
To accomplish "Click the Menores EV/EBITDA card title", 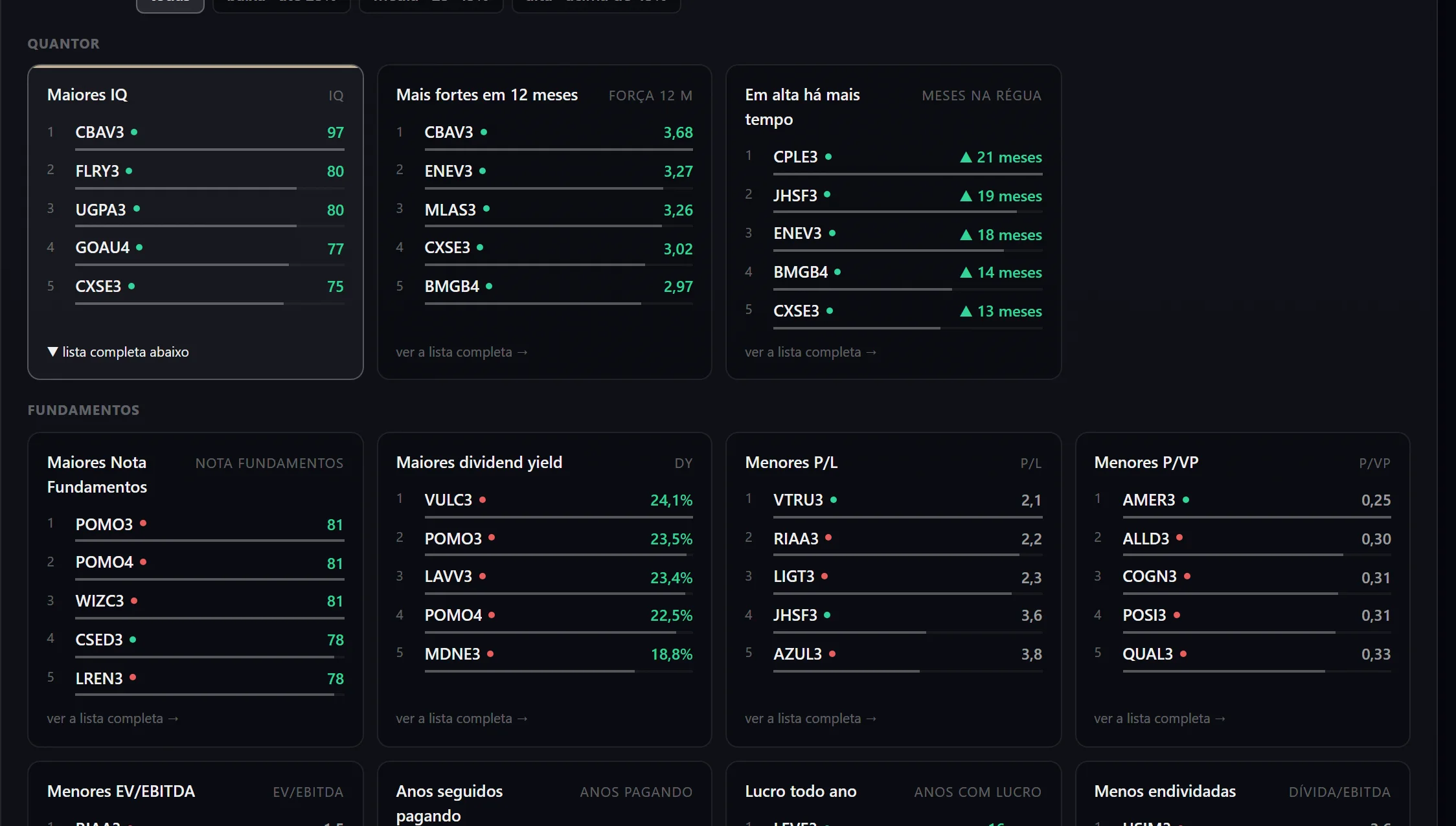I will click(120, 791).
